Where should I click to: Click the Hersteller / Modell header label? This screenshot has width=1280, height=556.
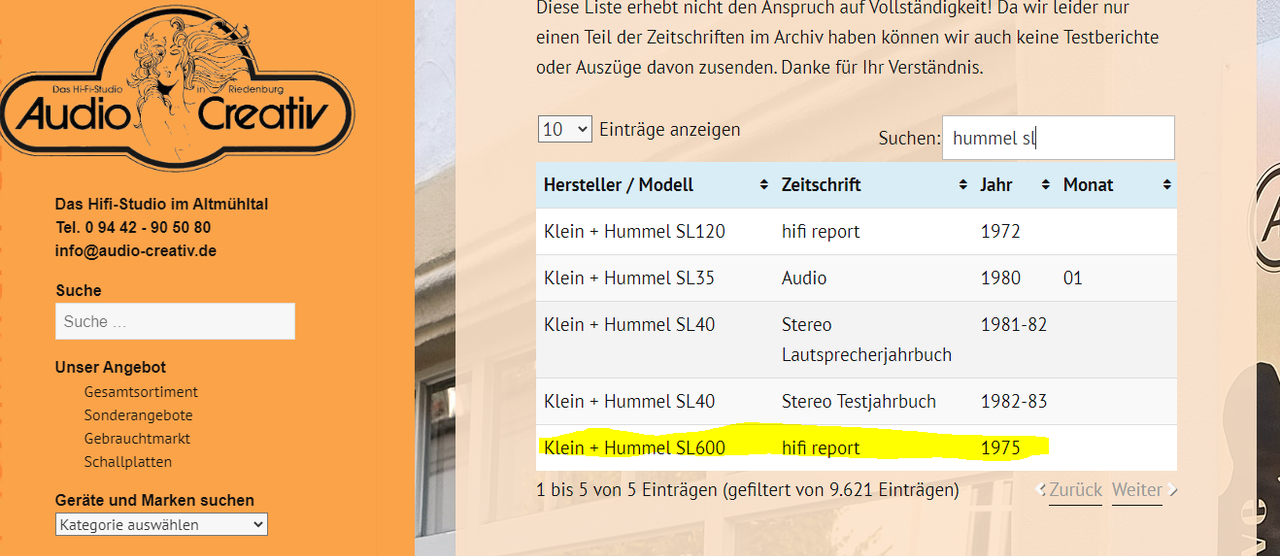click(619, 185)
